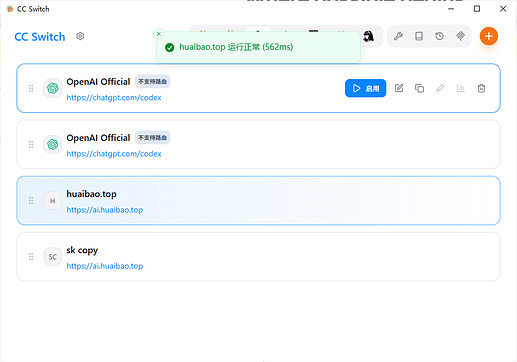Click the faded diagonal pencil icon on first OpenAI card
This screenshot has width=517, height=362.
click(x=440, y=88)
